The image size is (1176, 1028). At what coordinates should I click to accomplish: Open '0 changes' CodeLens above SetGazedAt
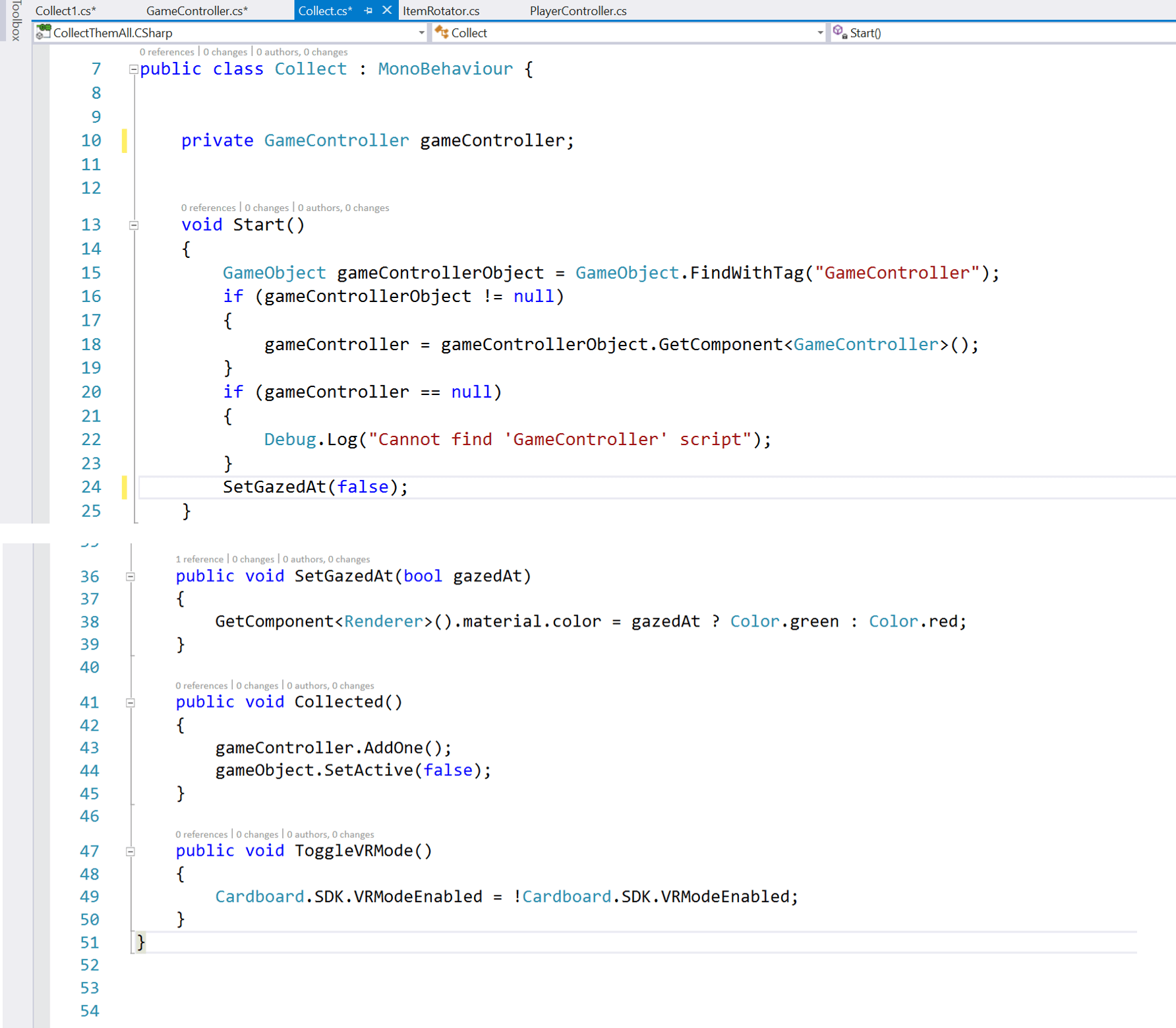(253, 559)
